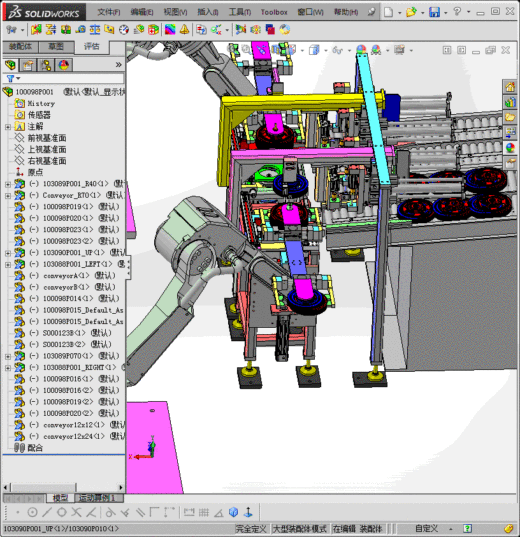
Task: Open the PropertyManager tab icon
Action: 28,64
